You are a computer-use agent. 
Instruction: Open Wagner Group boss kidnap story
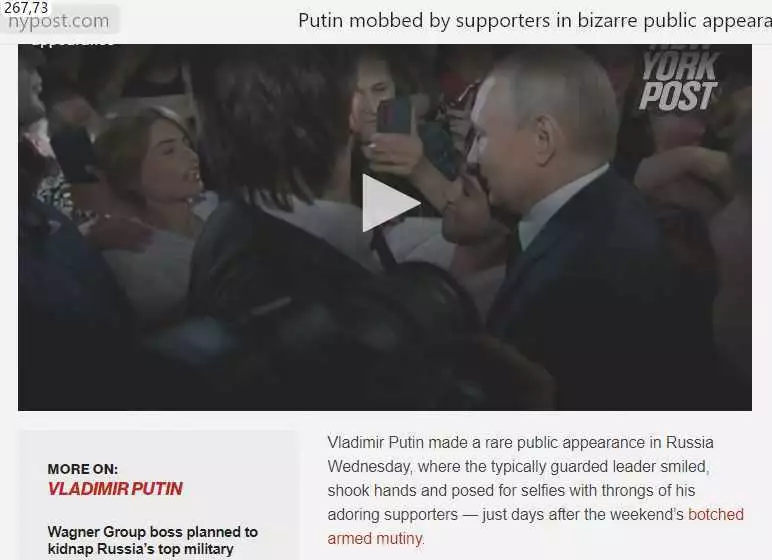[x=153, y=540]
